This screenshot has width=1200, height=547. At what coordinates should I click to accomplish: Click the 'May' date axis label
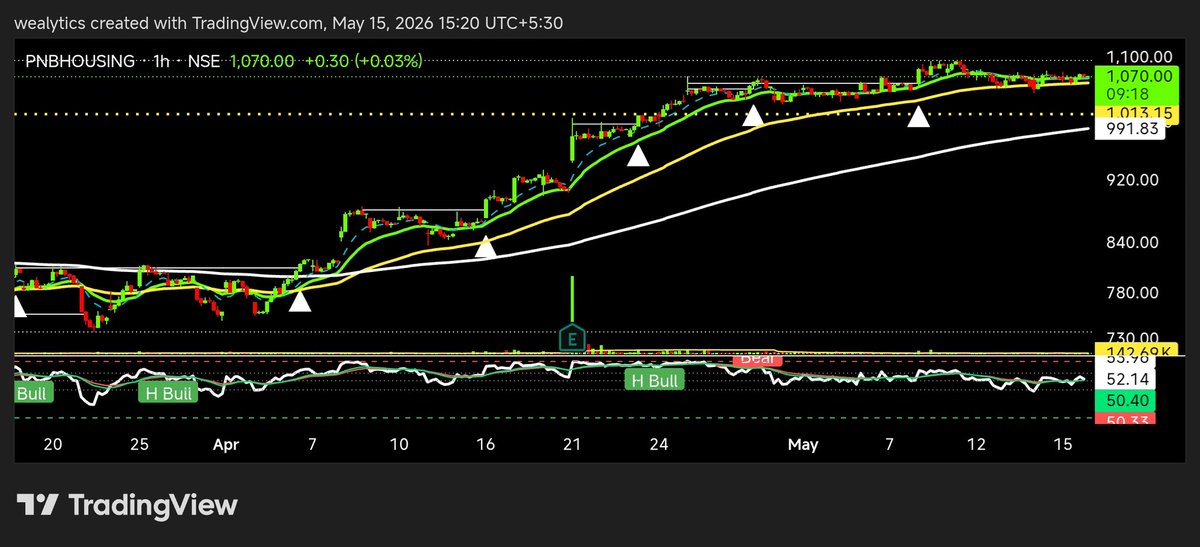pyautogui.click(x=802, y=443)
